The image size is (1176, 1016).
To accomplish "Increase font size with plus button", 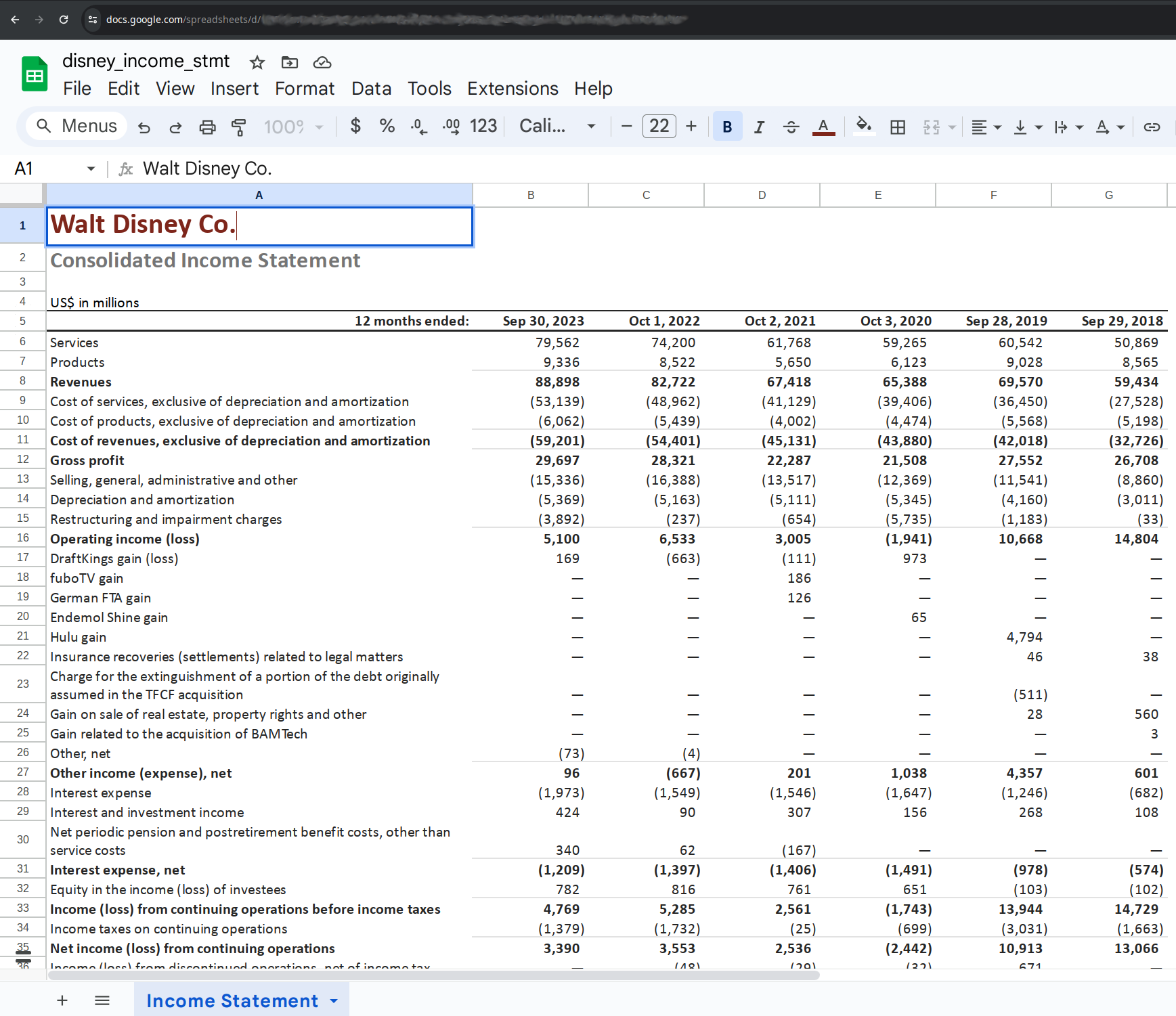I will click(x=691, y=126).
